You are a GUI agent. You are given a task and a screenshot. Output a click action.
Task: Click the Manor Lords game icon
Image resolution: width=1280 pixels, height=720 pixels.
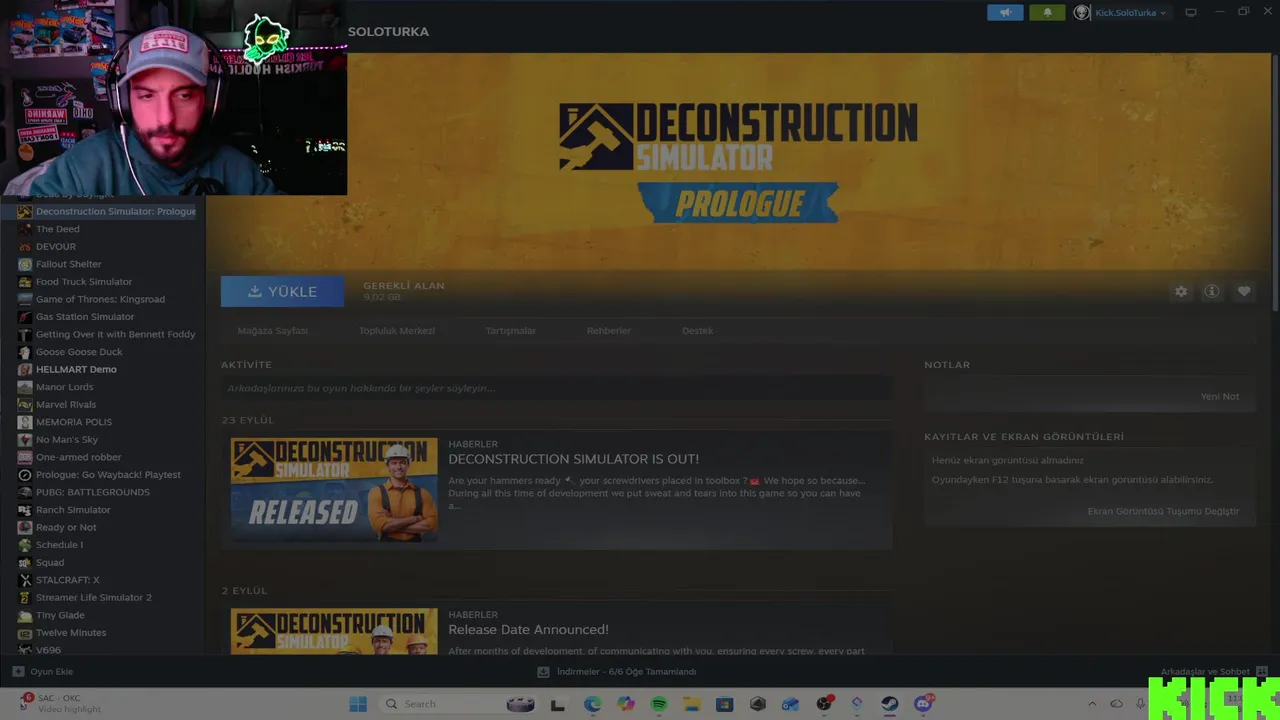(x=25, y=387)
